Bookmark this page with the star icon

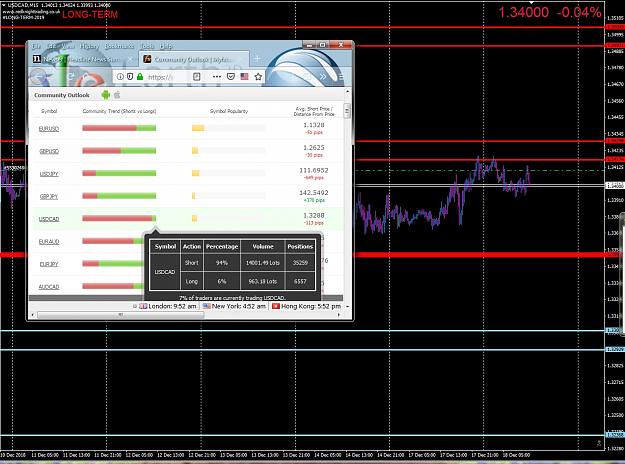(258, 77)
